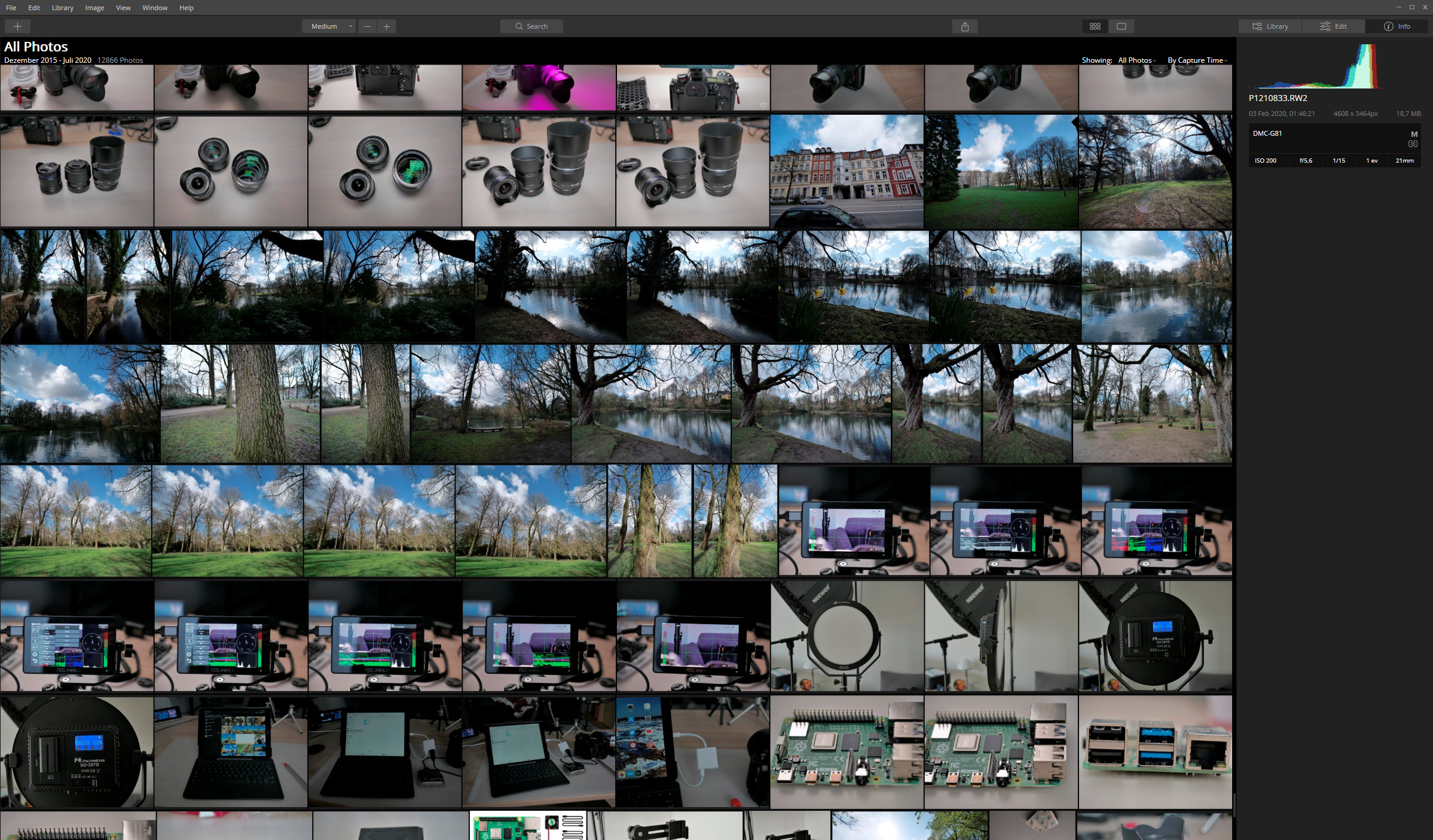Viewport: 1433px width, 840px height.
Task: Expand the By Capture Time dropdown
Action: point(1197,60)
